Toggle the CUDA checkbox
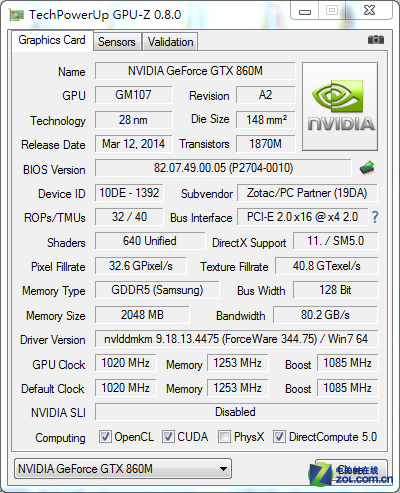 [x=168, y=436]
